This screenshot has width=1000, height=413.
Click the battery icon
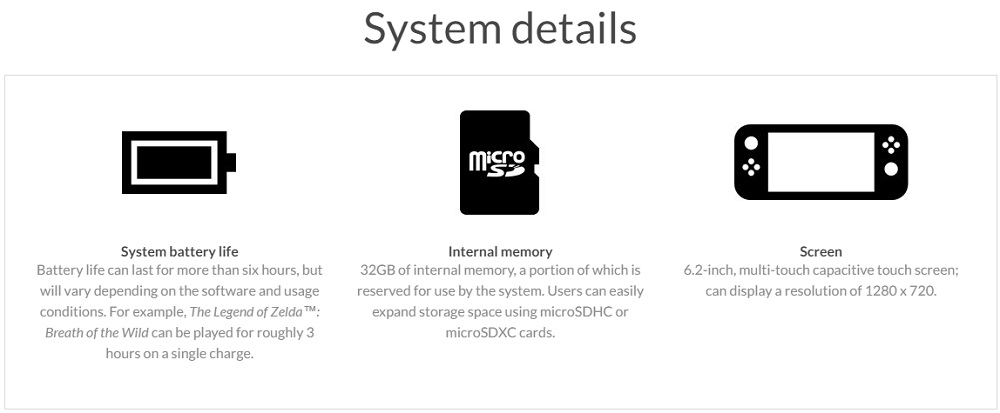[179, 163]
